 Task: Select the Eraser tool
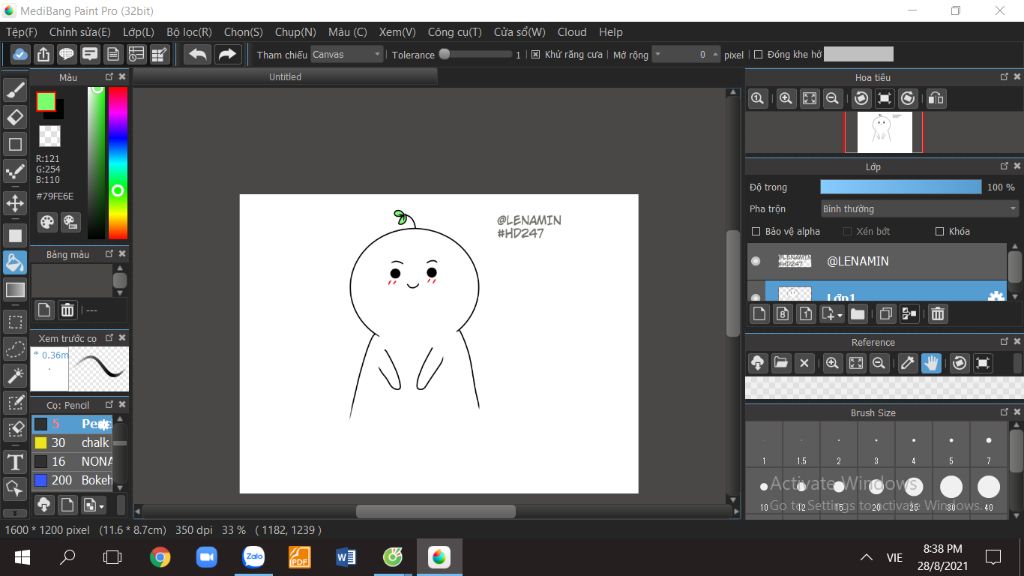15,118
